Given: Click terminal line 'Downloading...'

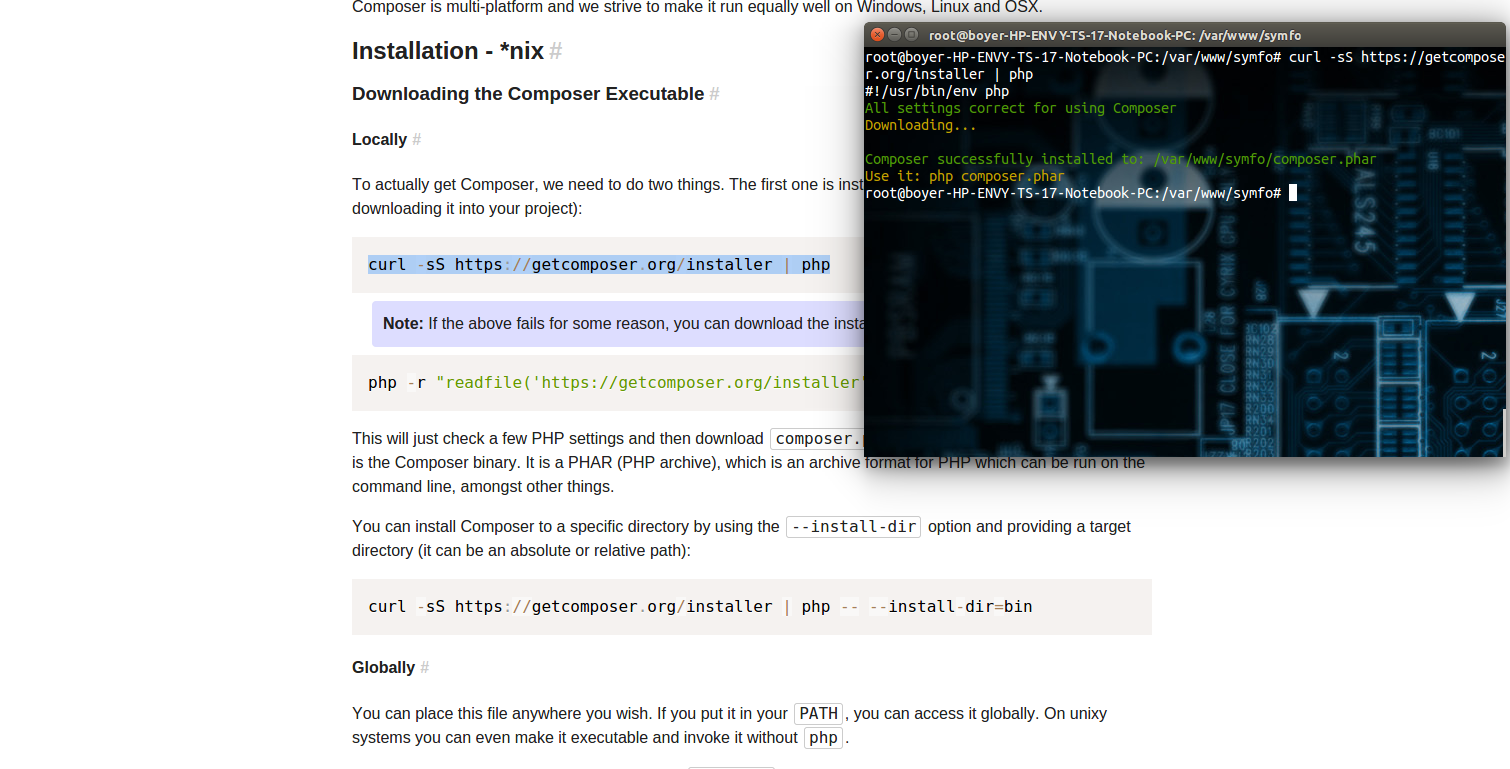Looking at the screenshot, I should click(921, 125).
